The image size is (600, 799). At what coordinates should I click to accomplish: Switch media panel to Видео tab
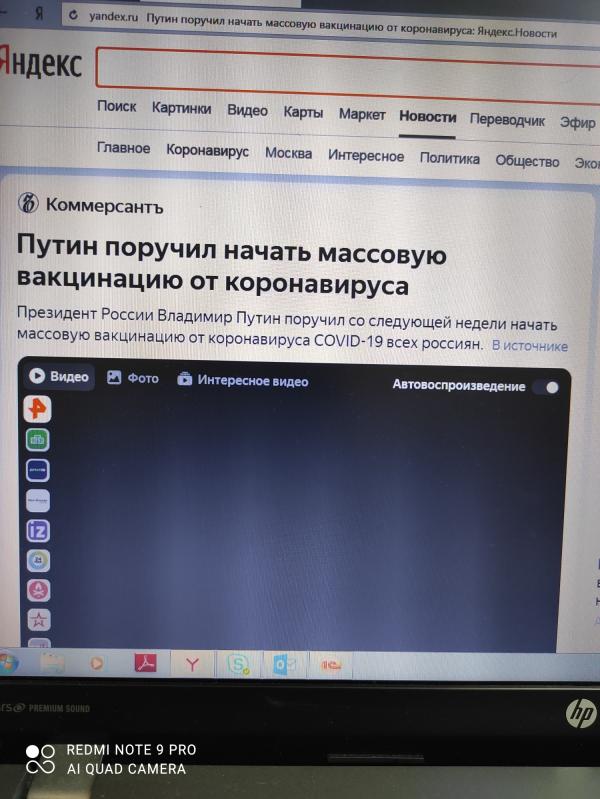[59, 376]
